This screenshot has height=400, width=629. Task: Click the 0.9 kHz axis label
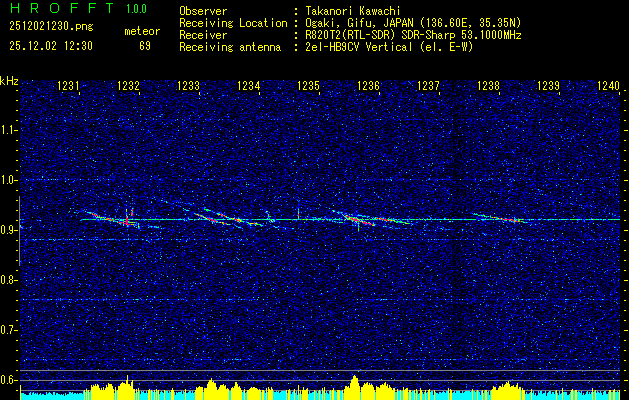pos(9,230)
